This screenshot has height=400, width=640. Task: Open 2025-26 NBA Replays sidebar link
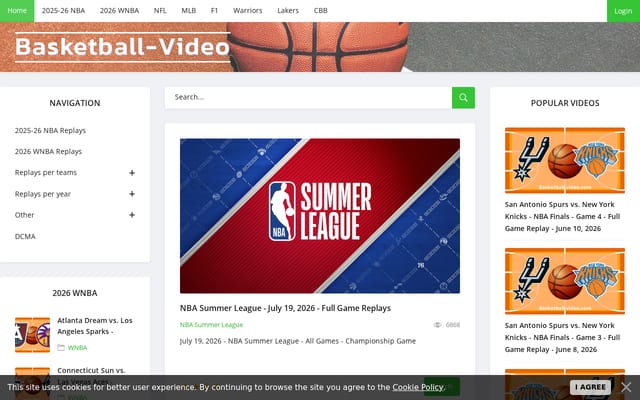point(50,131)
